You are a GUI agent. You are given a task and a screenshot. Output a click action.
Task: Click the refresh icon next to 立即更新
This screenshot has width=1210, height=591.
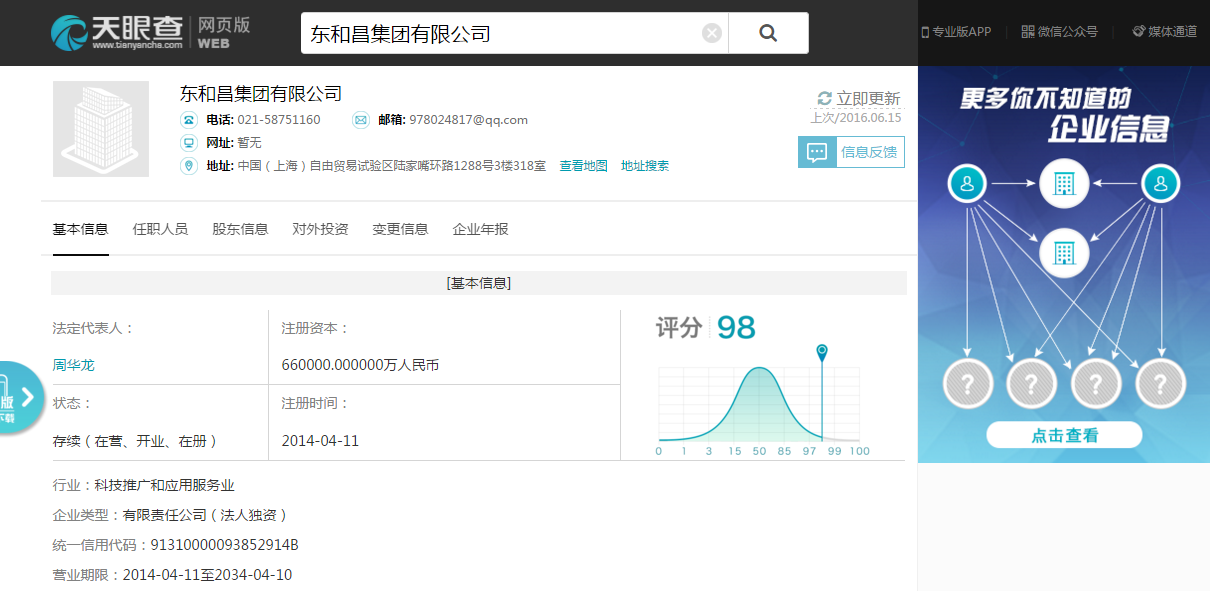pos(825,98)
